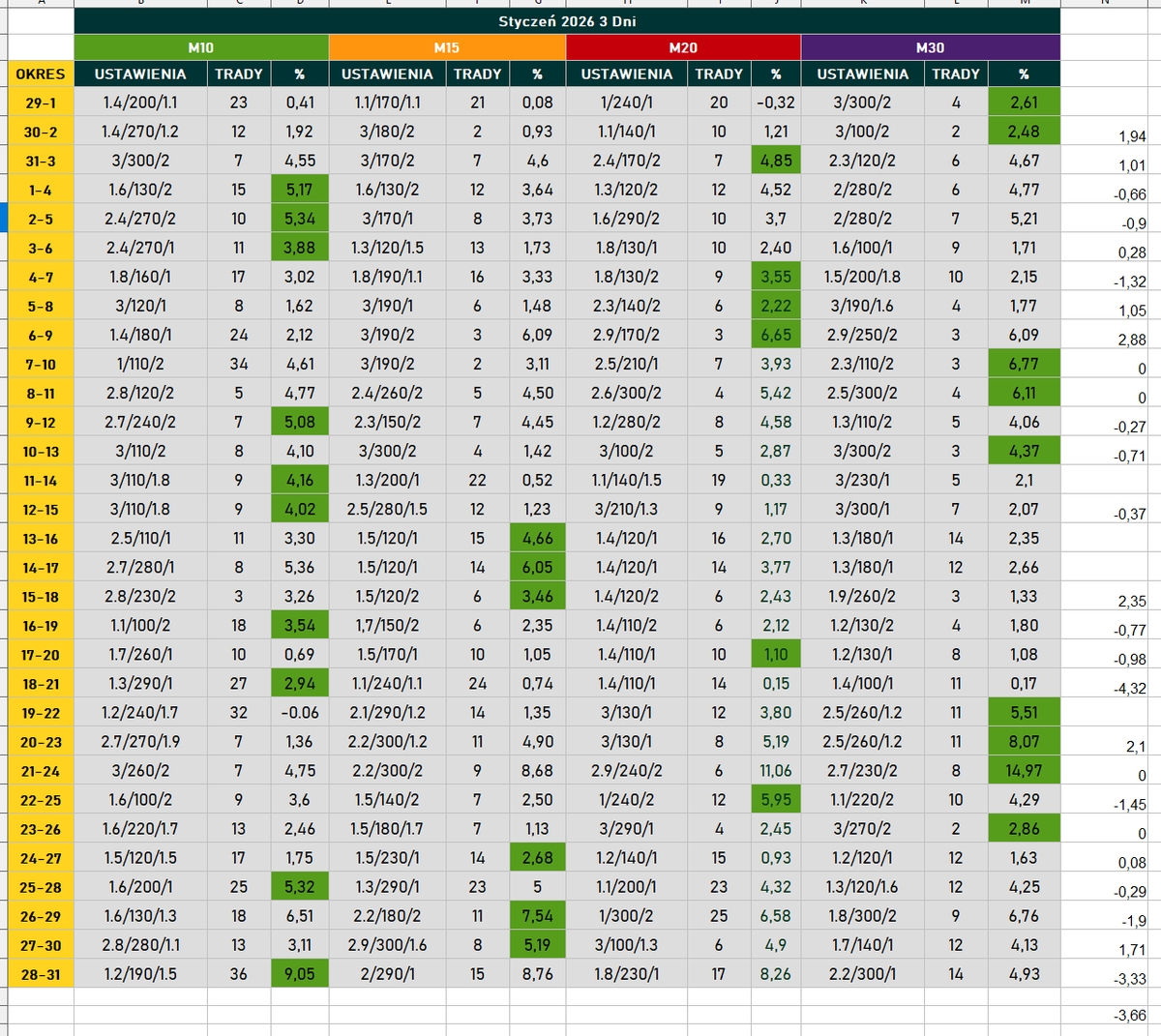1161x1036 pixels.
Task: Select the 'Styczeń 2026 3 Dni' title cell
Action: click(x=567, y=21)
